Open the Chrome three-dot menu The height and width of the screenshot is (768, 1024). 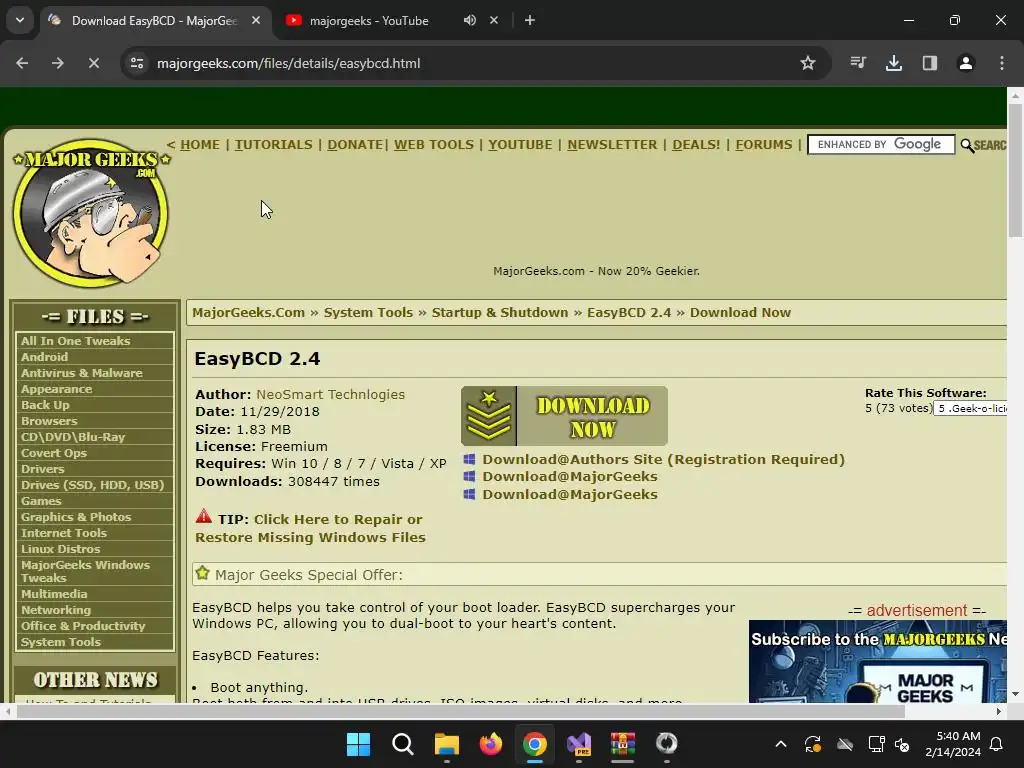[x=1001, y=63]
